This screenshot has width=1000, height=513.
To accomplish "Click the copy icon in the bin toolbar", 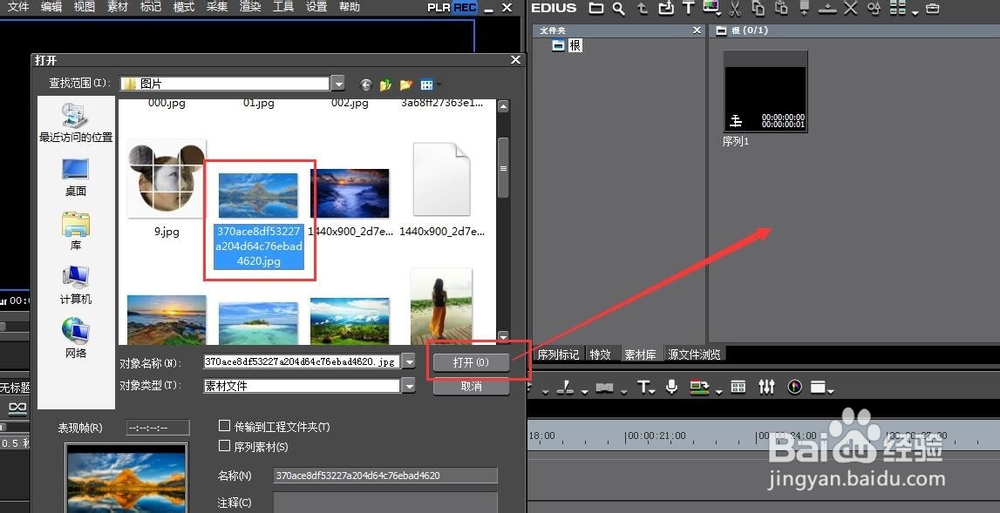I will click(758, 8).
